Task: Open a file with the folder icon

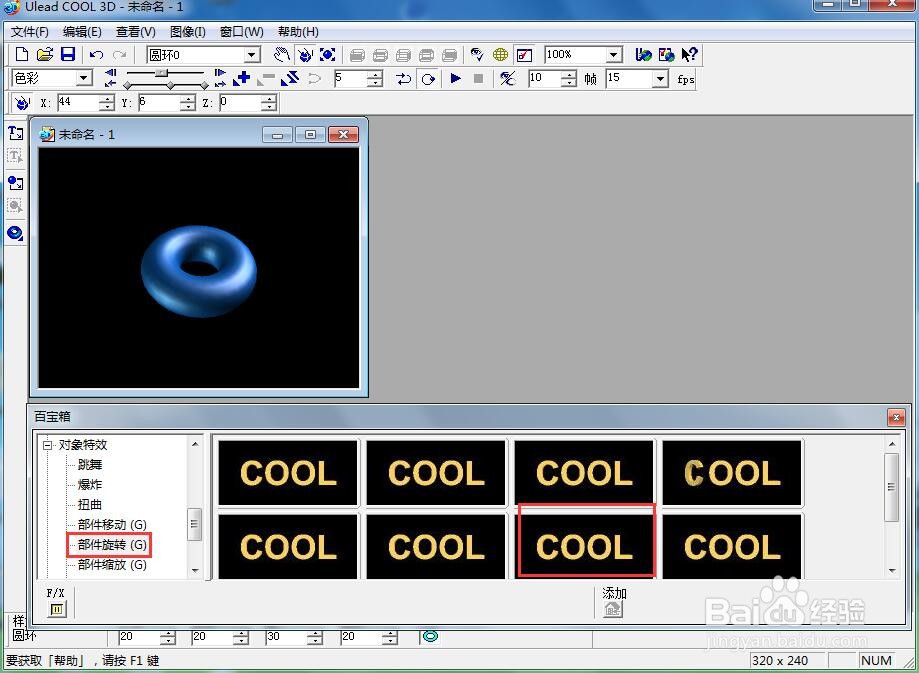Action: click(x=45, y=55)
